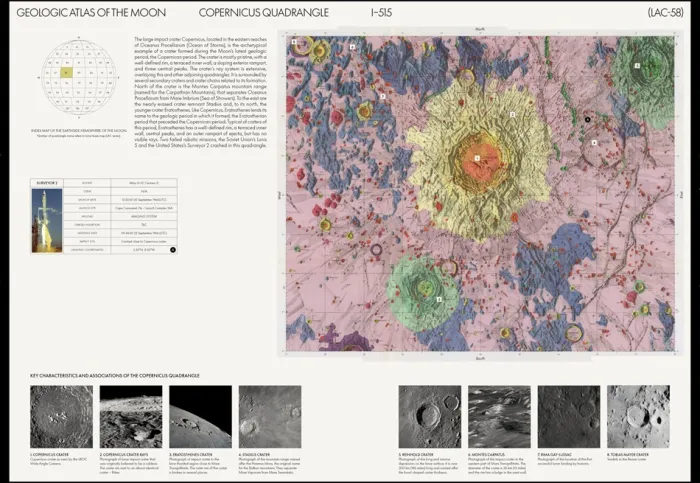Click the '(LAC-58)' label
Viewport: 700px width, 483px height.
[x=665, y=12]
